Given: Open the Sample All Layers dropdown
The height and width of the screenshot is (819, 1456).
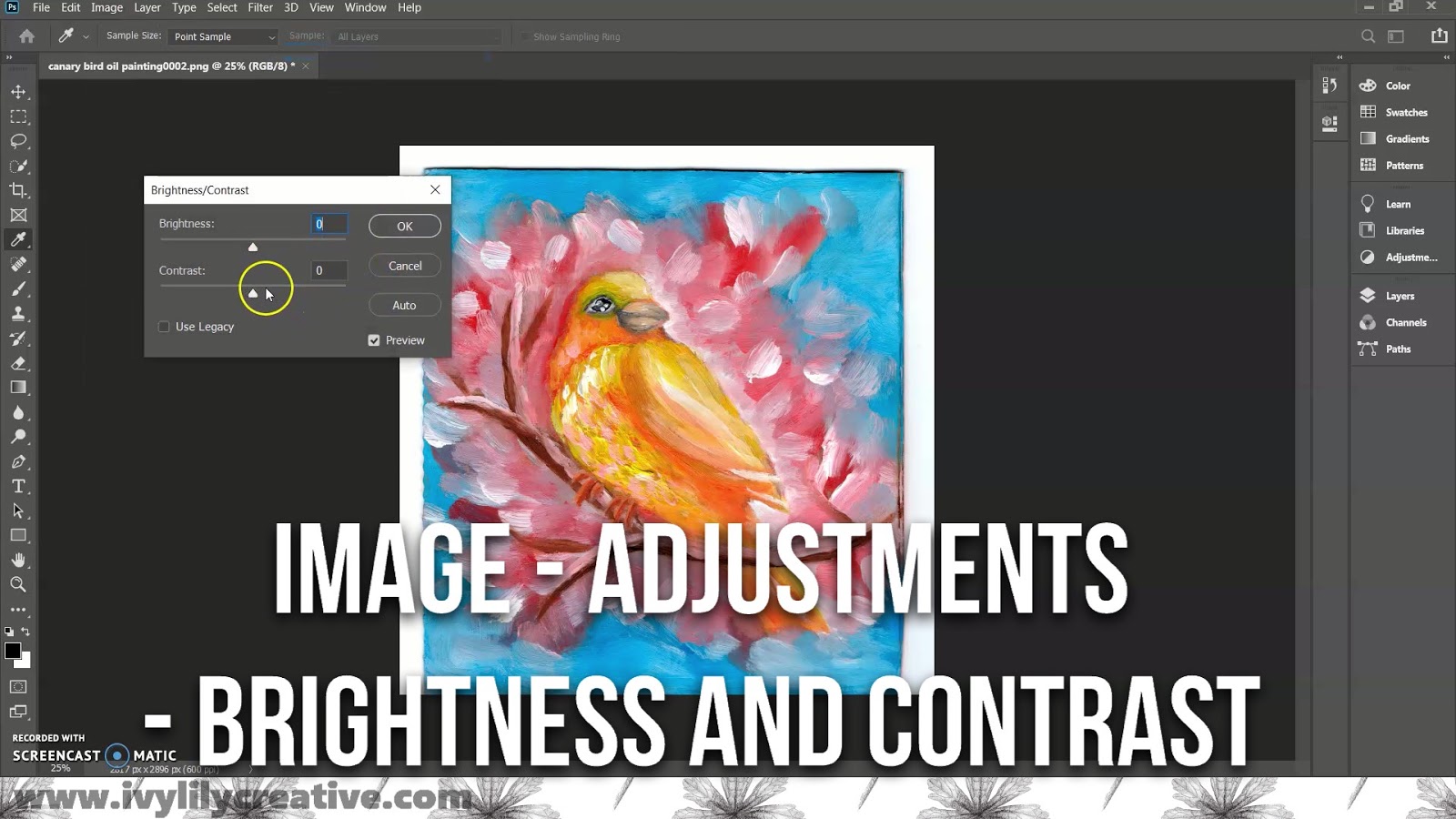Looking at the screenshot, I should tap(417, 36).
